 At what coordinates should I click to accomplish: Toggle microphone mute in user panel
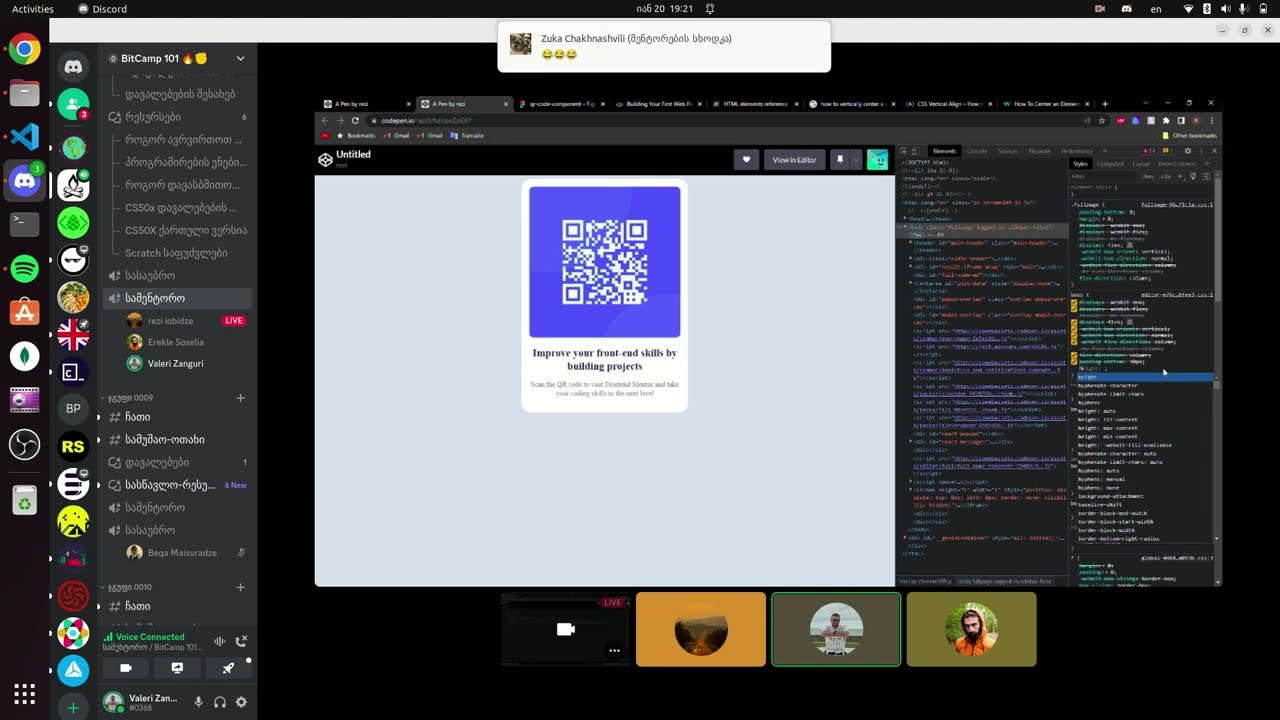[x=198, y=702]
